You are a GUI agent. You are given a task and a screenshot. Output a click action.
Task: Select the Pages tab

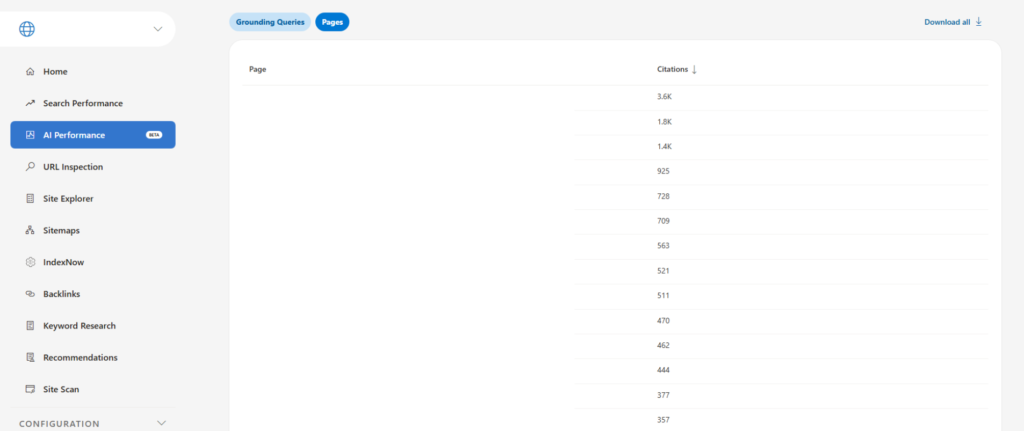coord(332,22)
